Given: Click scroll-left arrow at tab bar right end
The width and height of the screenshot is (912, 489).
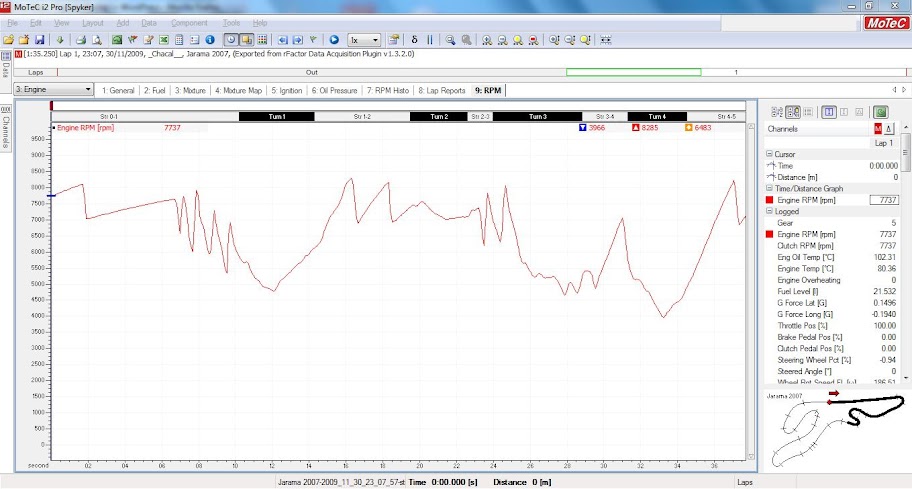Looking at the screenshot, I should pyautogui.click(x=895, y=90).
